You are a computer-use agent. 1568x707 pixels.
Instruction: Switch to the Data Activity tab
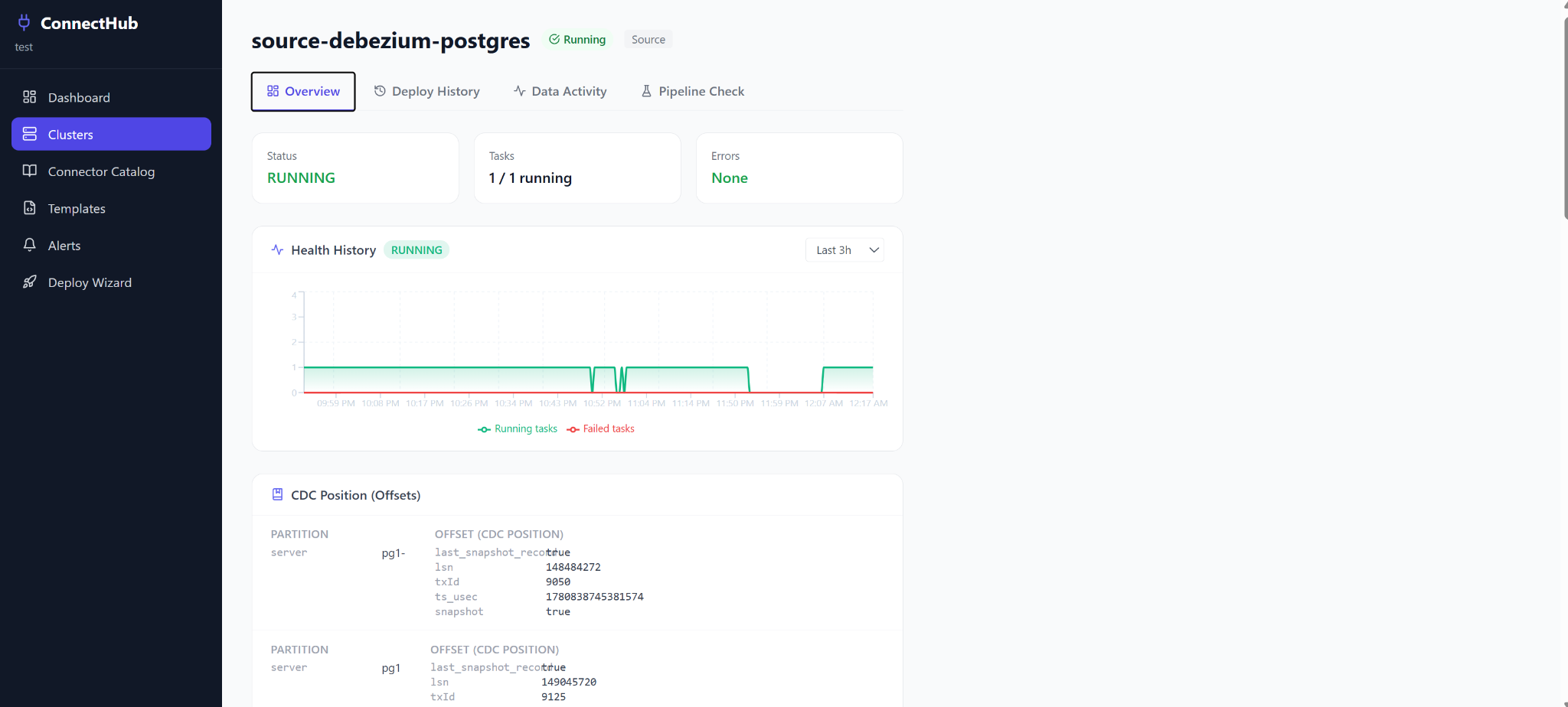[560, 91]
